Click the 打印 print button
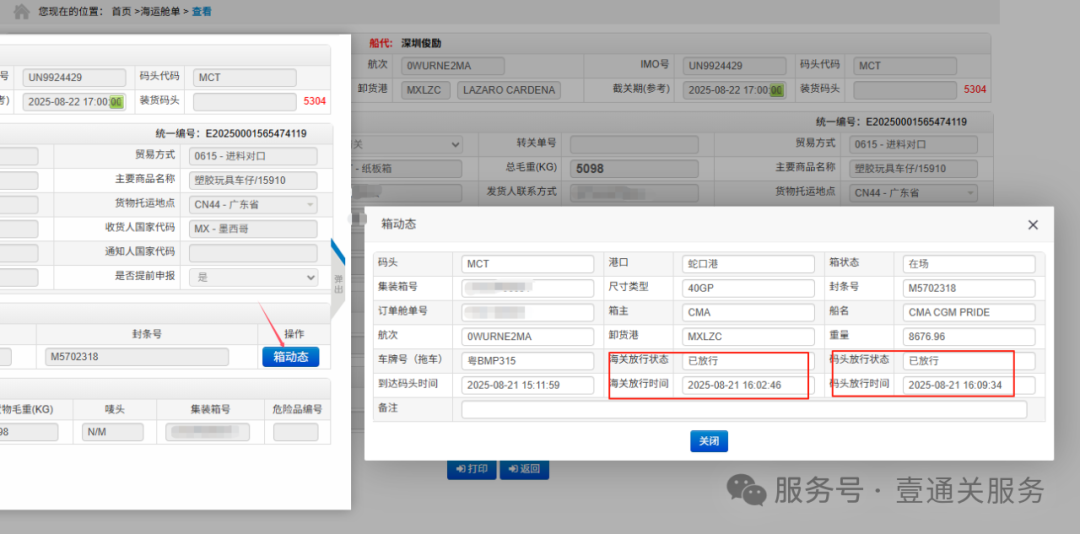 click(471, 468)
